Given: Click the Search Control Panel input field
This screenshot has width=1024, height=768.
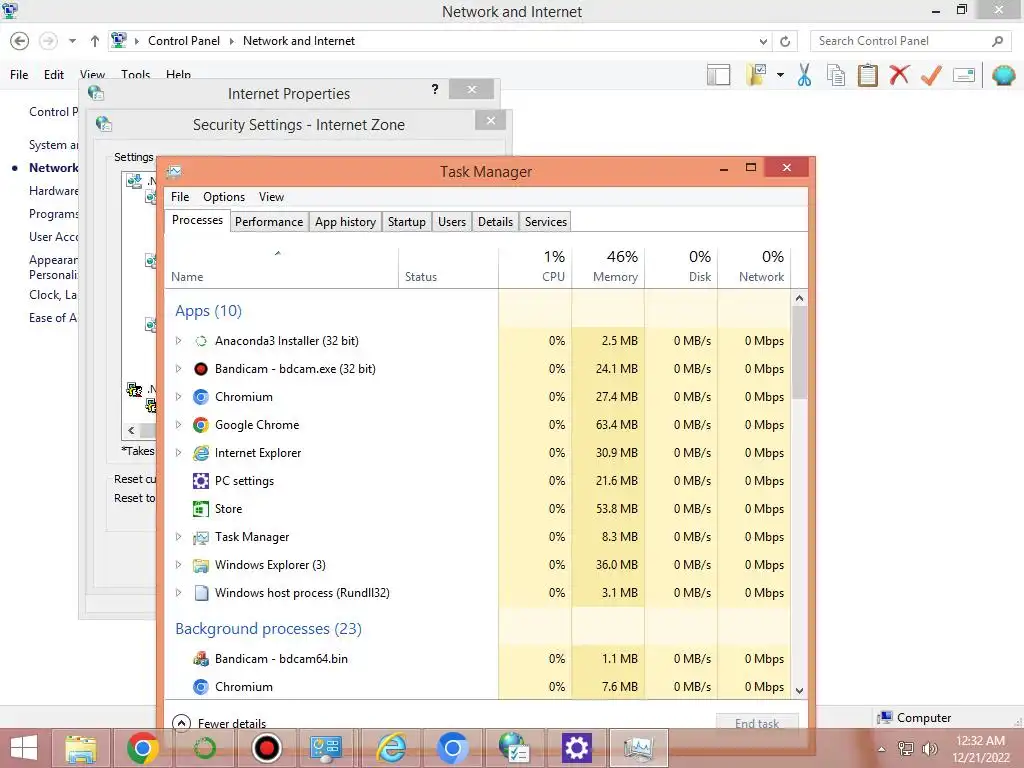Looking at the screenshot, I should [901, 41].
